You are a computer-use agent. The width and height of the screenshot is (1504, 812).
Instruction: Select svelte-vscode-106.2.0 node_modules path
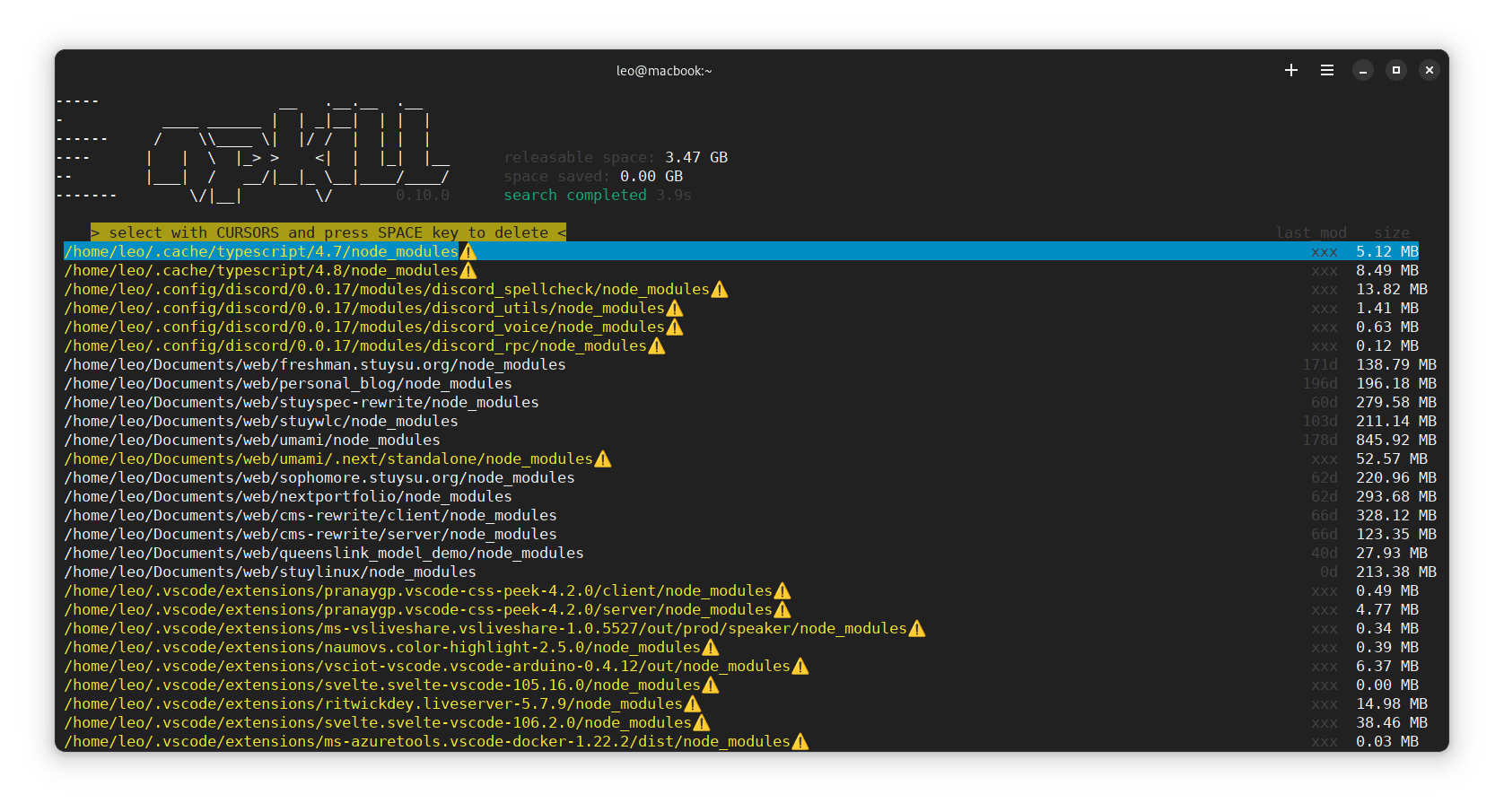(x=378, y=723)
